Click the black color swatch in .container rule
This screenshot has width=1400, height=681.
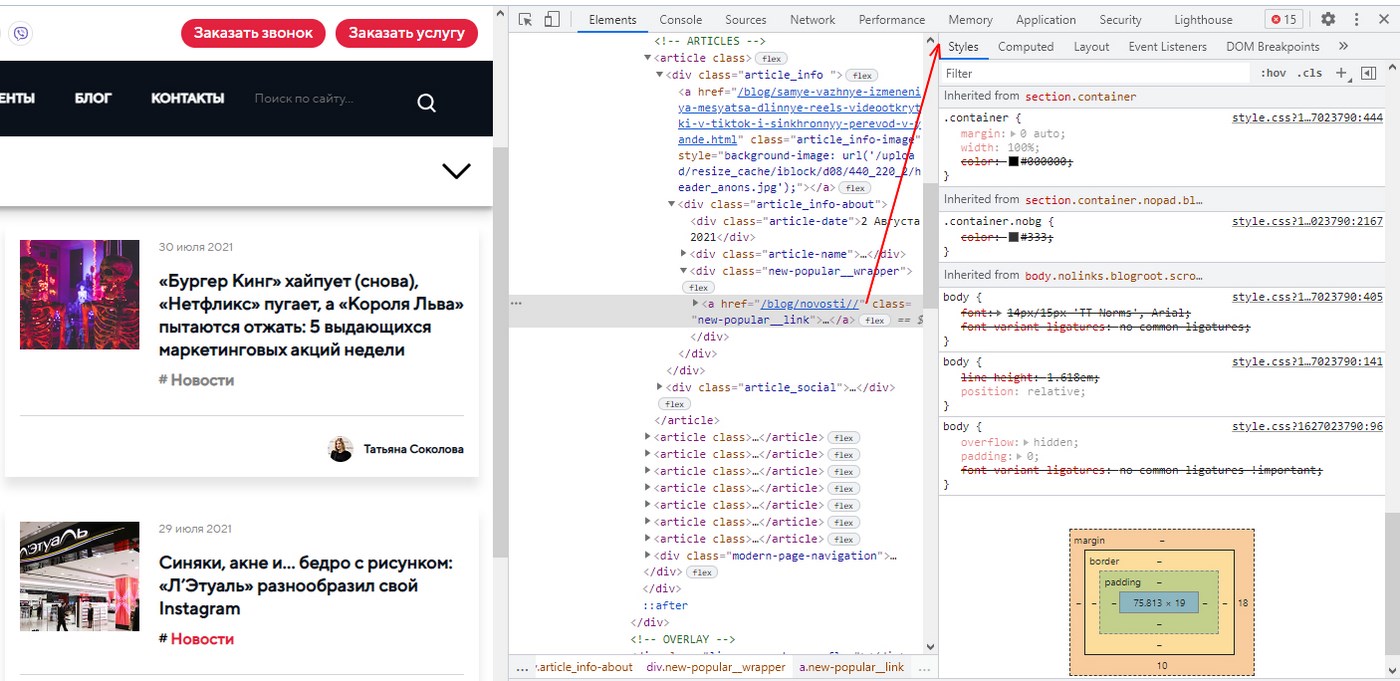pyautogui.click(x=1013, y=161)
